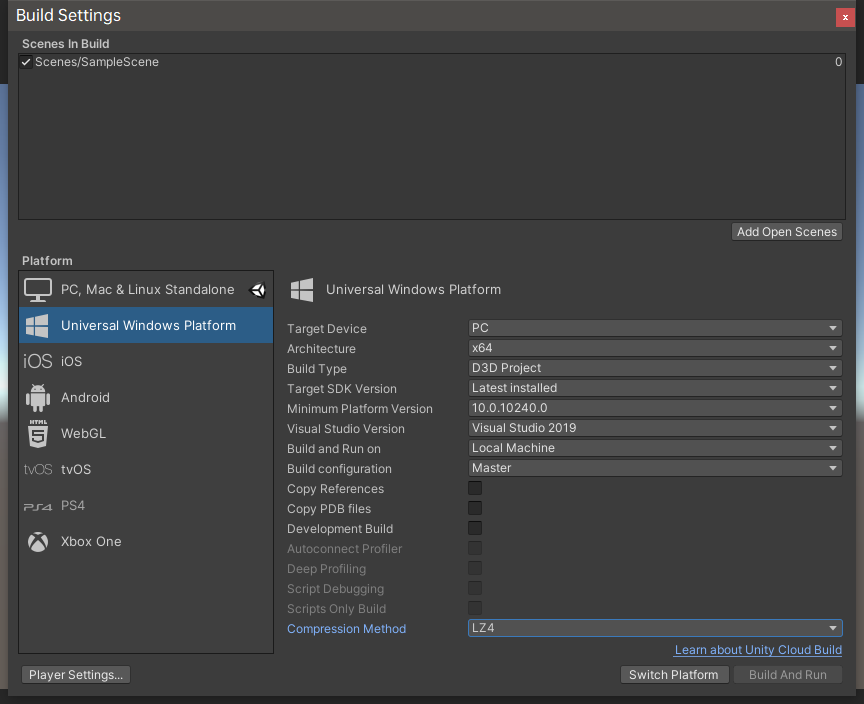Click the Compression Method label

[x=347, y=629]
